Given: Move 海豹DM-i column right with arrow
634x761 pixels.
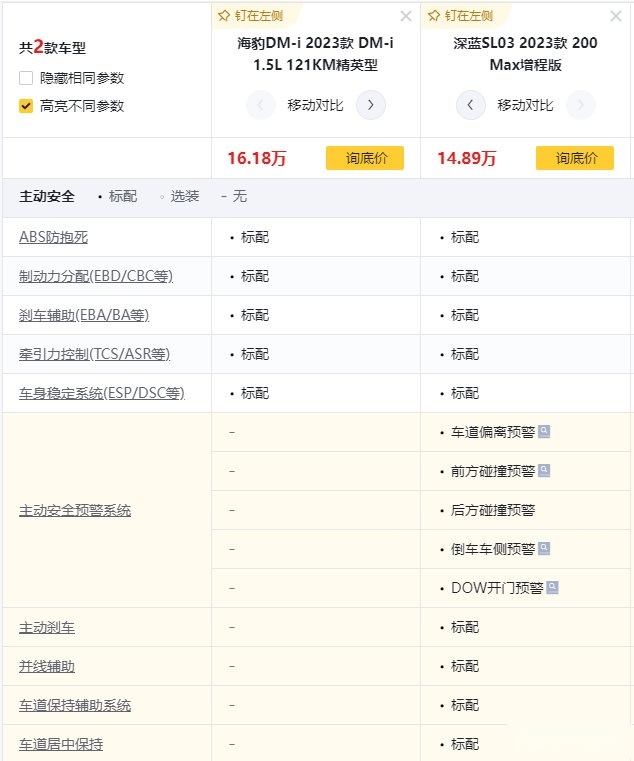Looking at the screenshot, I should [x=371, y=105].
